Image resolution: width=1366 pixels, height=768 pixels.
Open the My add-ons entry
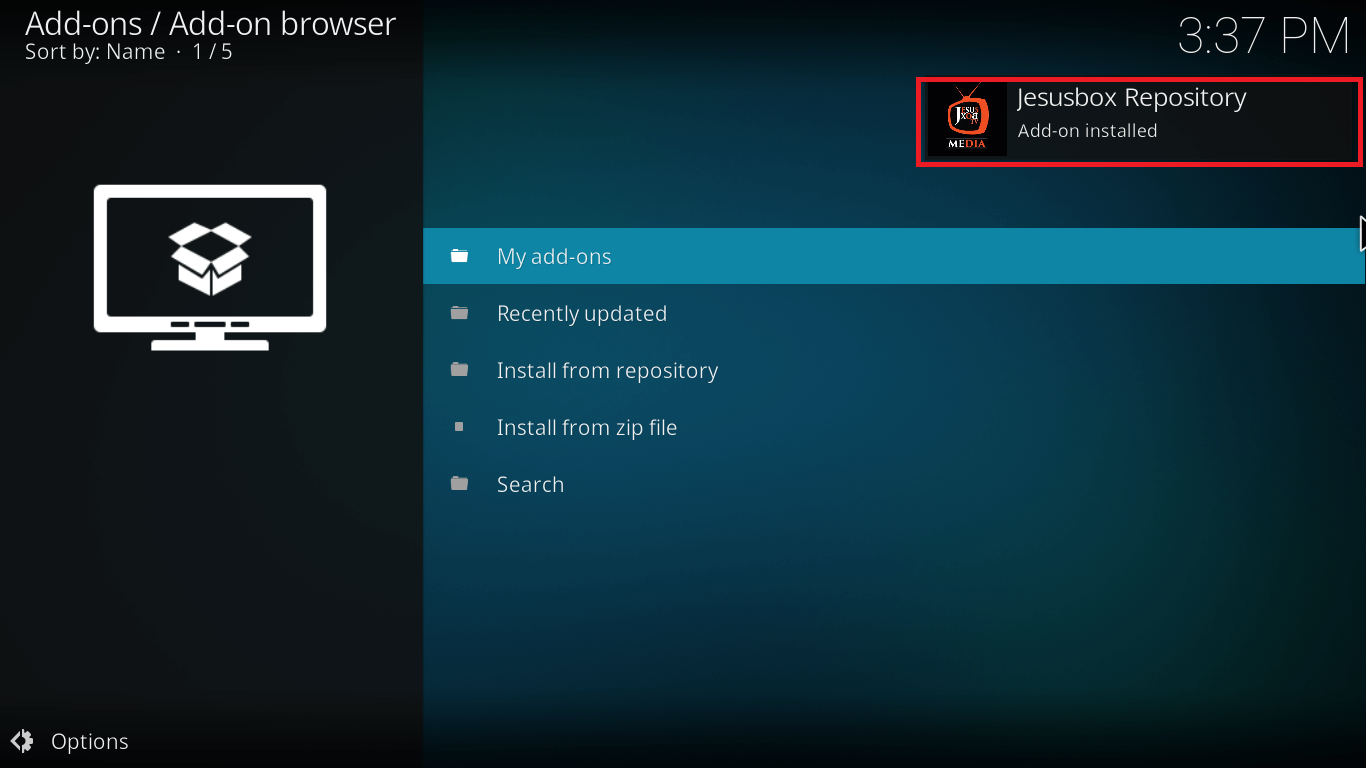(894, 256)
